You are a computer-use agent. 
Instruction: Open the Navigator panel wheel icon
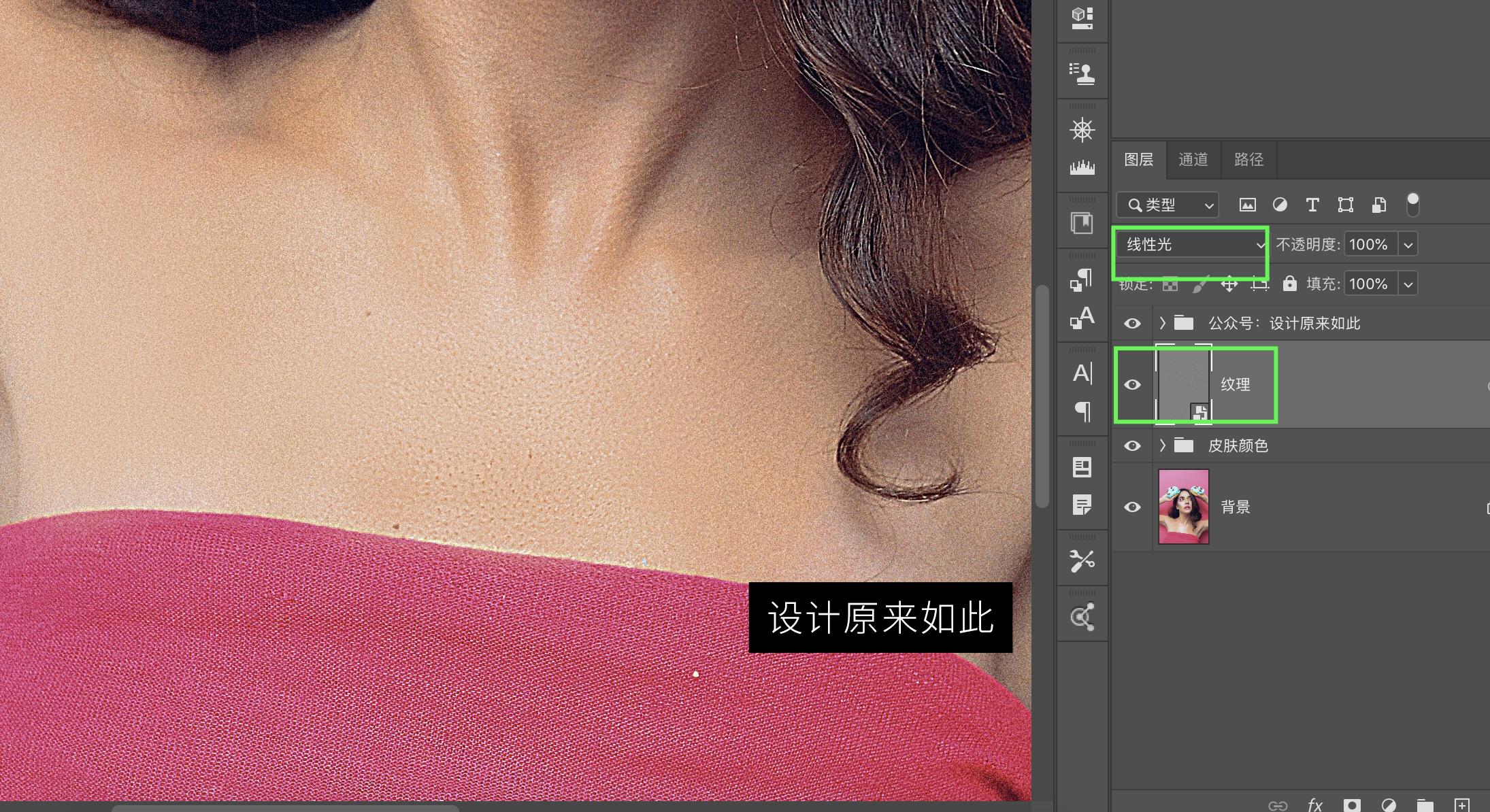click(x=1082, y=129)
